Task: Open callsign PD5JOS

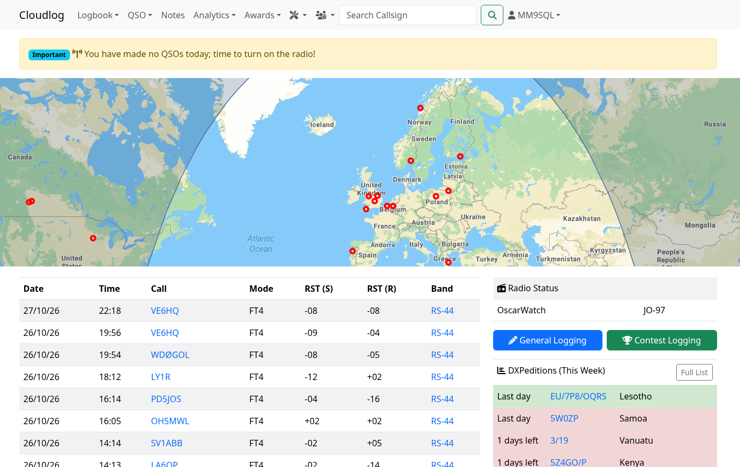Action: (166, 399)
